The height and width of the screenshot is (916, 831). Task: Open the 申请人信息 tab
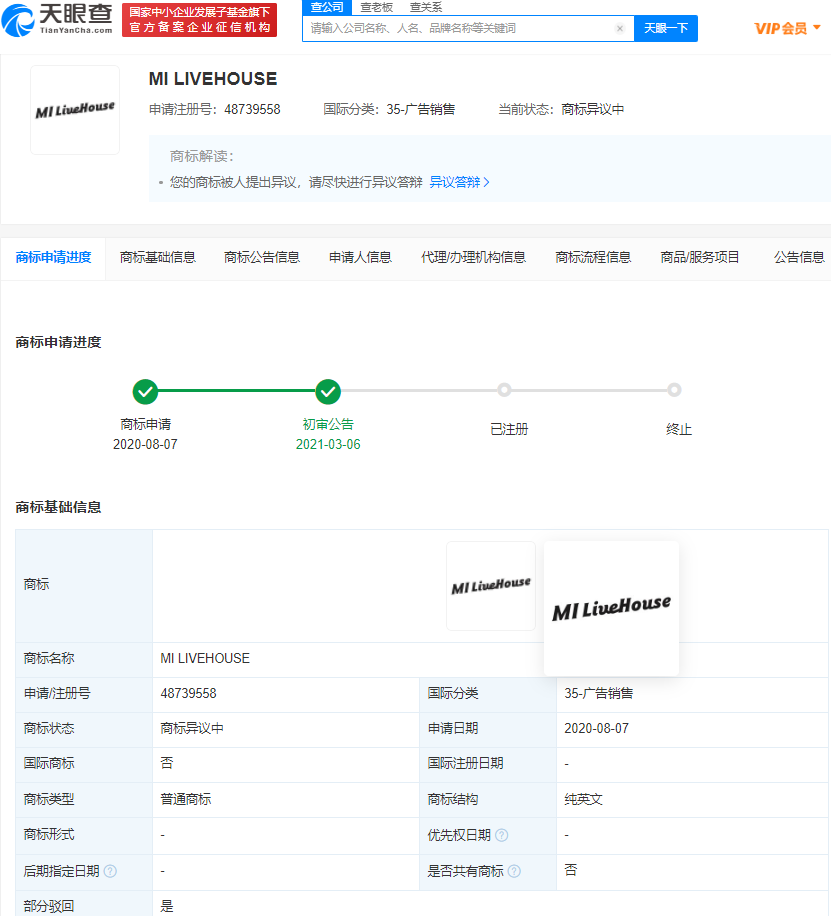[360, 258]
